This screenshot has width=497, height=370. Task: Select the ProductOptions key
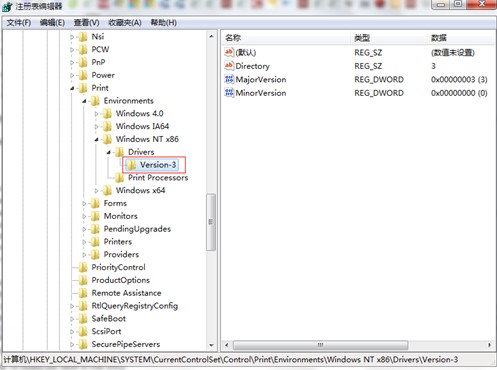pyautogui.click(x=121, y=280)
